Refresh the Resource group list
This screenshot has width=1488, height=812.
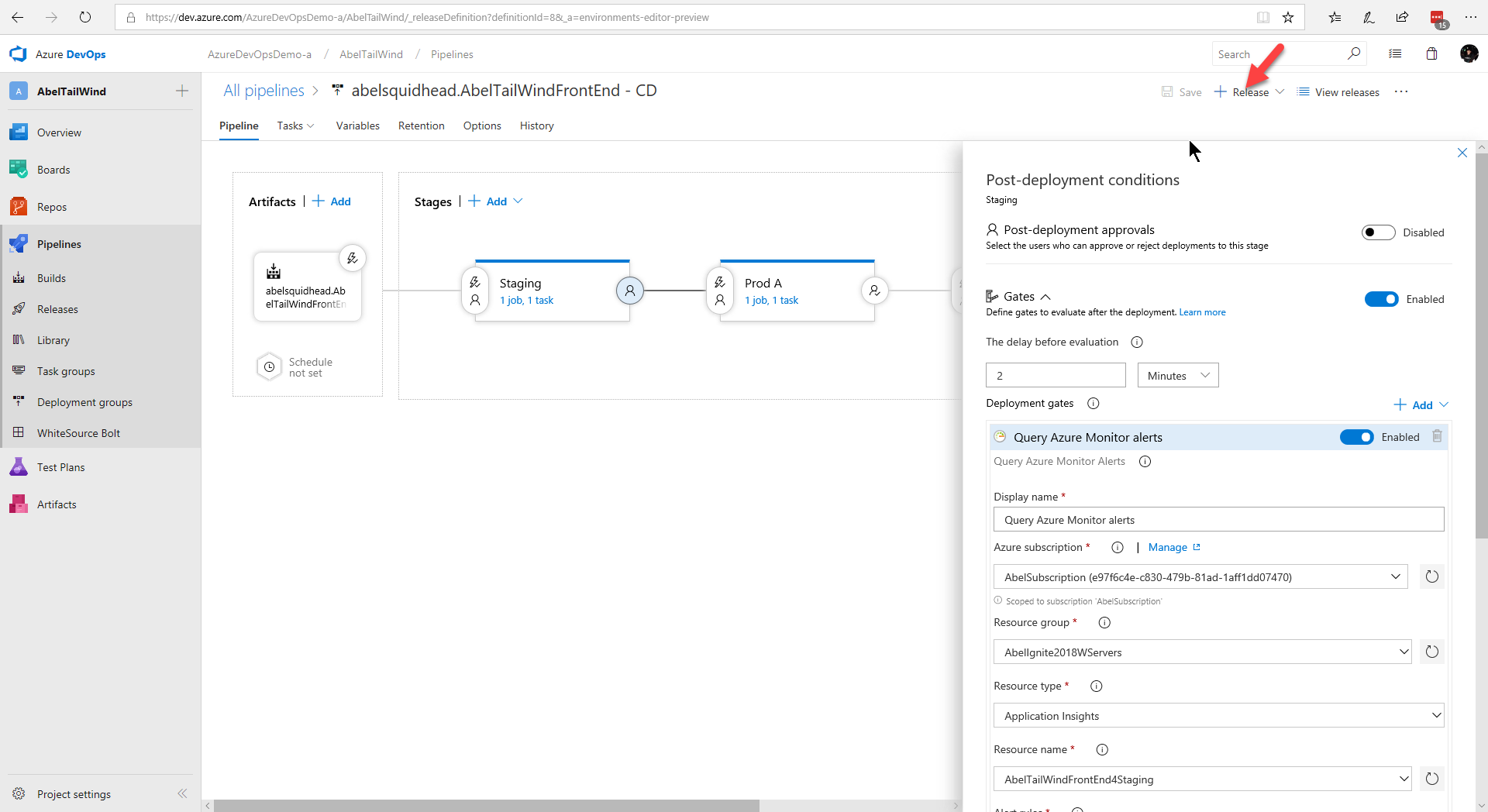(1432, 652)
